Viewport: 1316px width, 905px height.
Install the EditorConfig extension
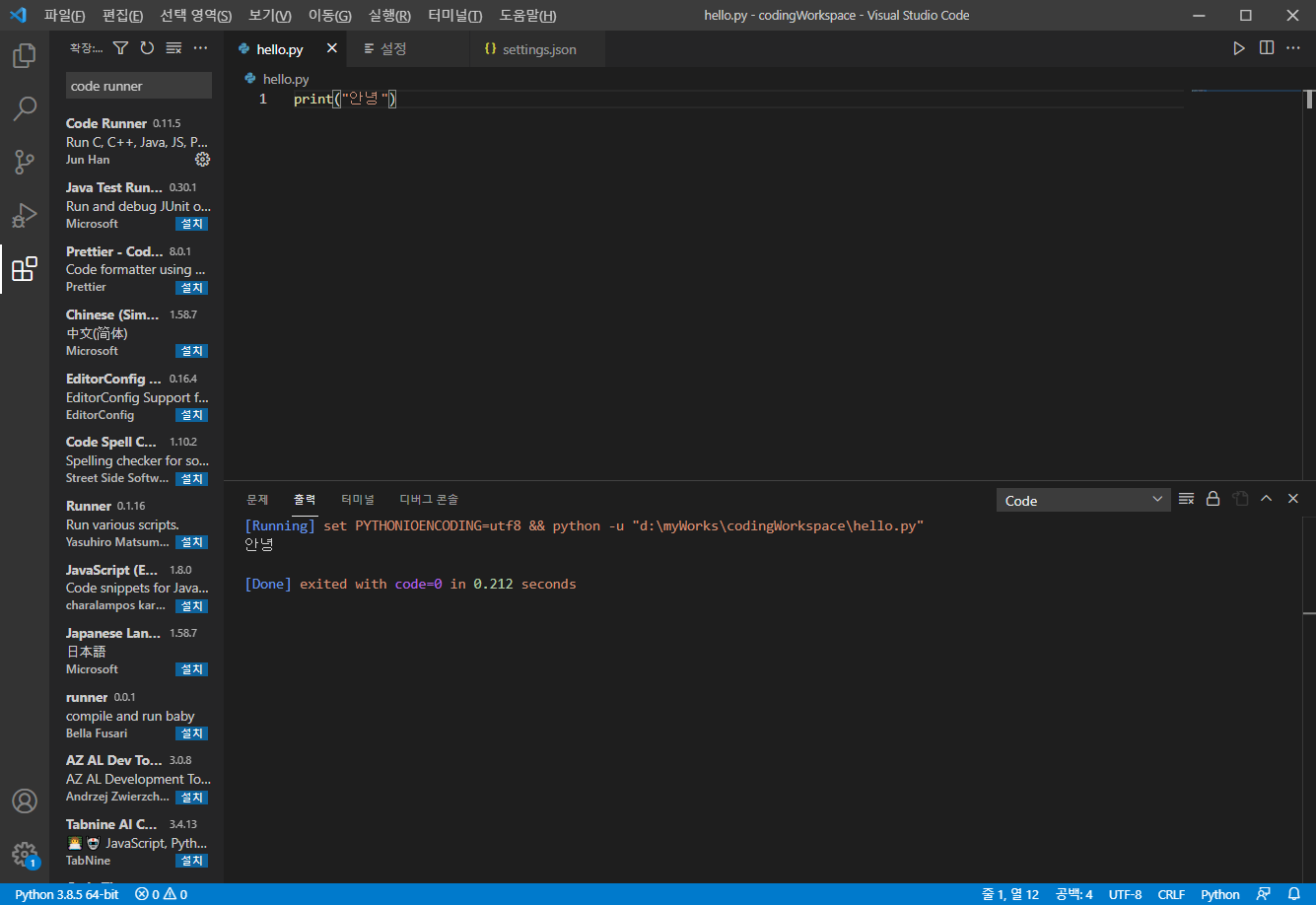click(191, 415)
